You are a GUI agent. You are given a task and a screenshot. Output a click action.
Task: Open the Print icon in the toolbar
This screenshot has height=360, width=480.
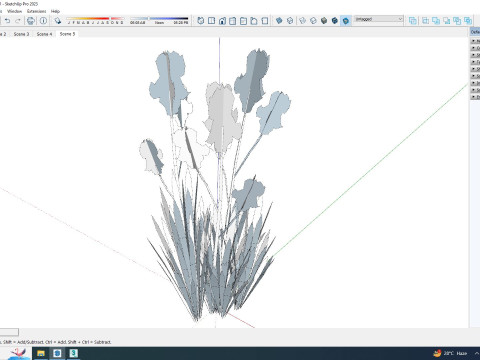tap(31, 21)
